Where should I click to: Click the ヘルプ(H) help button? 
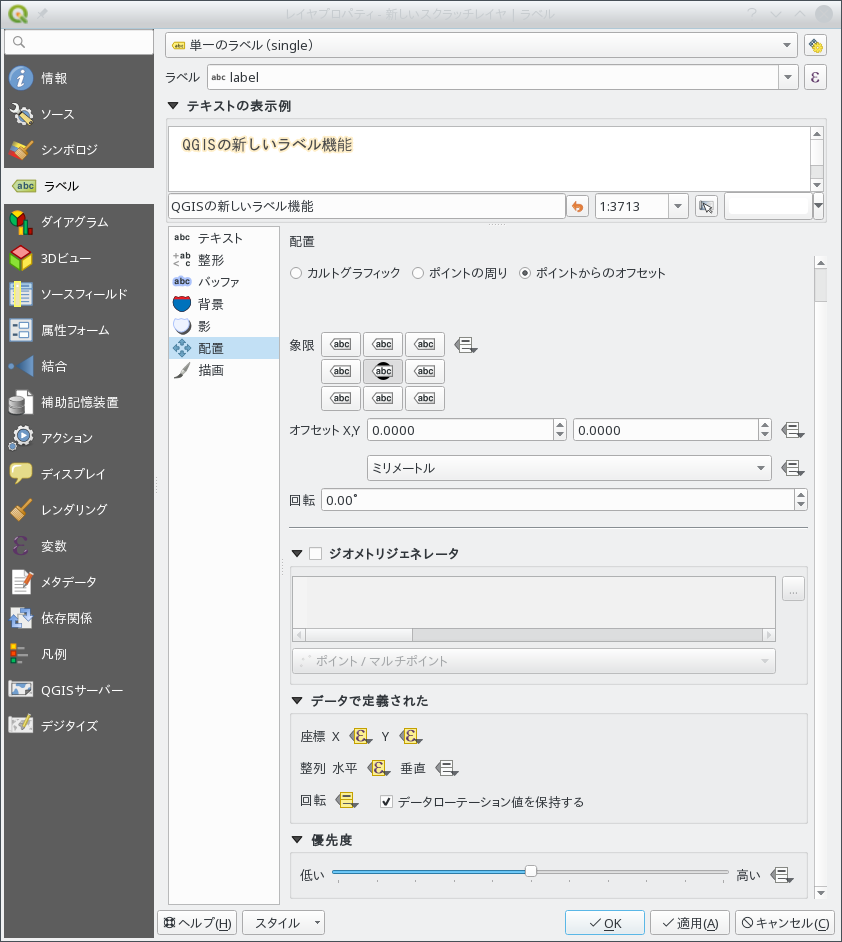pyautogui.click(x=197, y=923)
